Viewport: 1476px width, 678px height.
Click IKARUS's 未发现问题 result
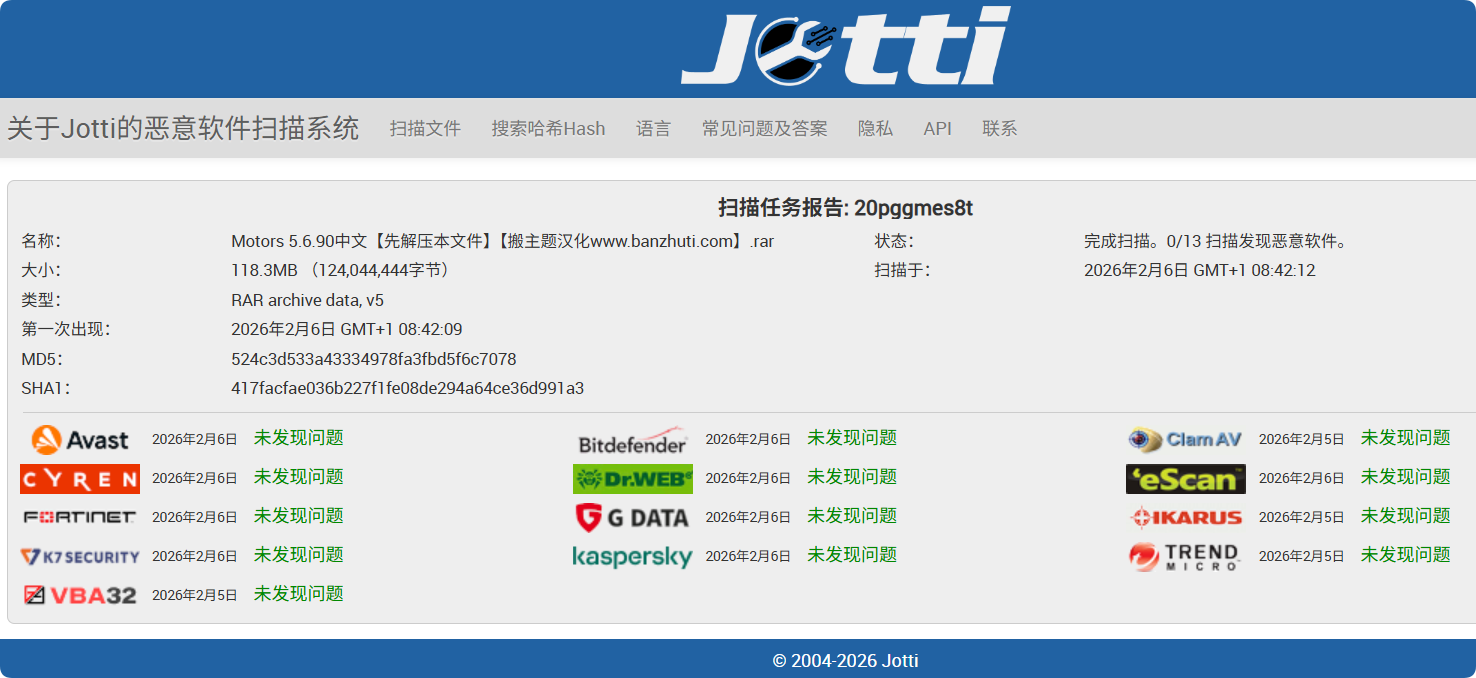(x=1405, y=516)
